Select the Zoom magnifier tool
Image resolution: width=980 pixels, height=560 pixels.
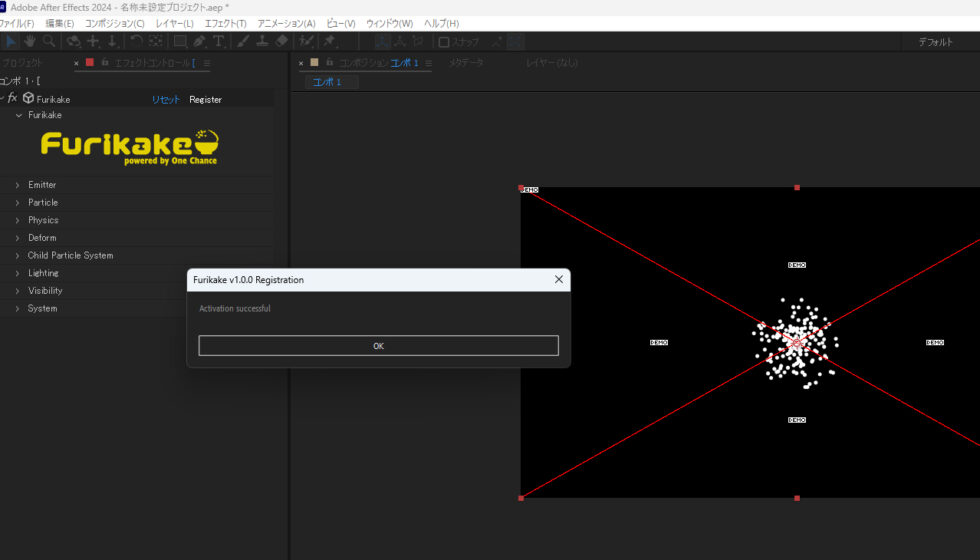coord(49,41)
